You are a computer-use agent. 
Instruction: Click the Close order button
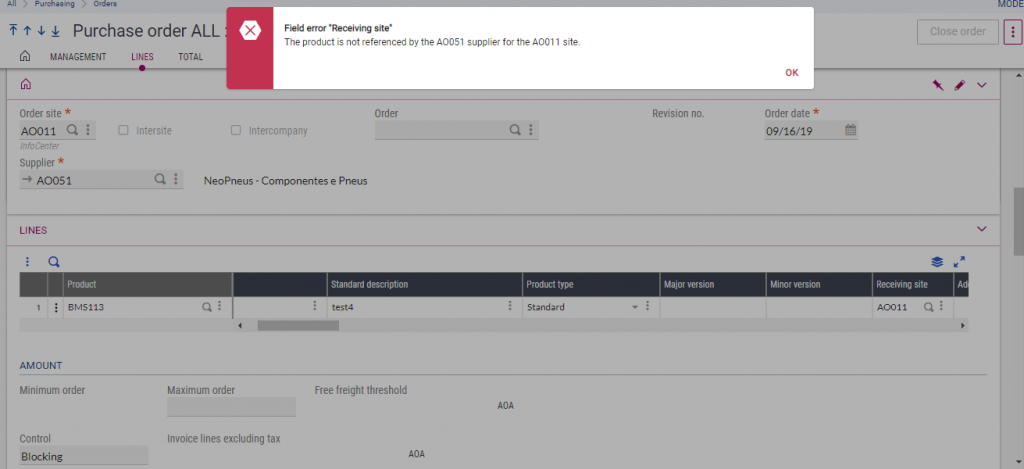pyautogui.click(x=957, y=31)
